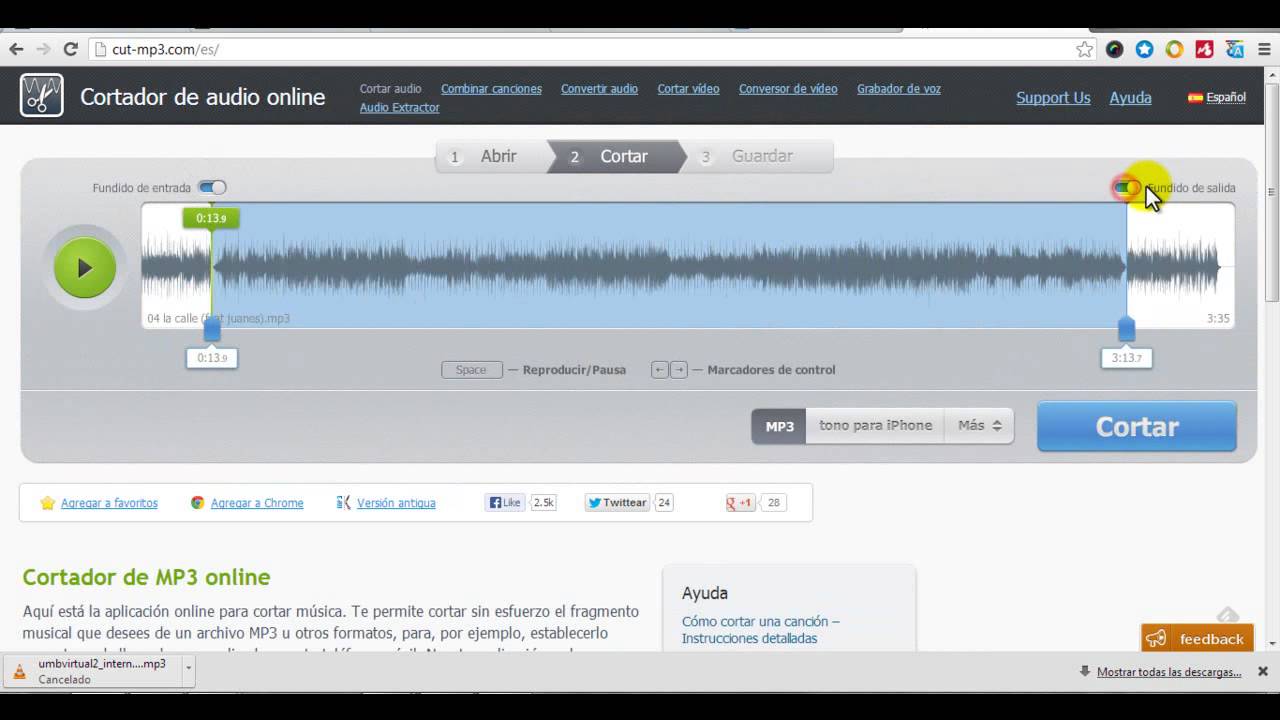Screen dimensions: 1280x720
Task: Click the Spanish flag icon
Action: [1195, 98]
